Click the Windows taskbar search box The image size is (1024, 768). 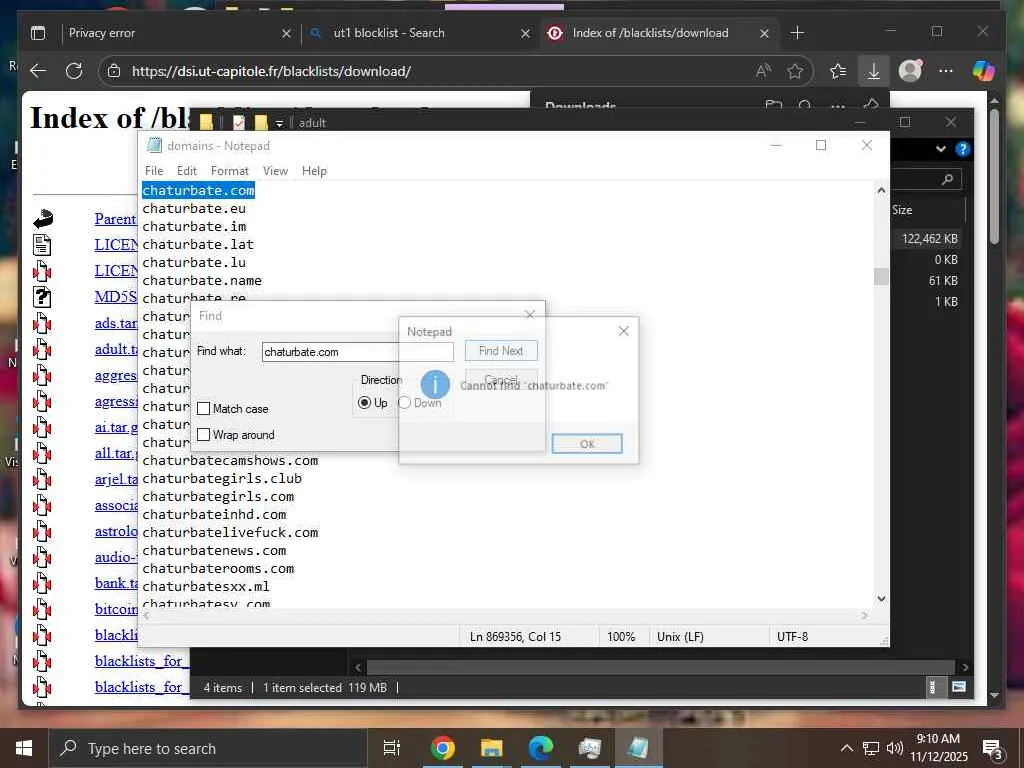(208, 748)
